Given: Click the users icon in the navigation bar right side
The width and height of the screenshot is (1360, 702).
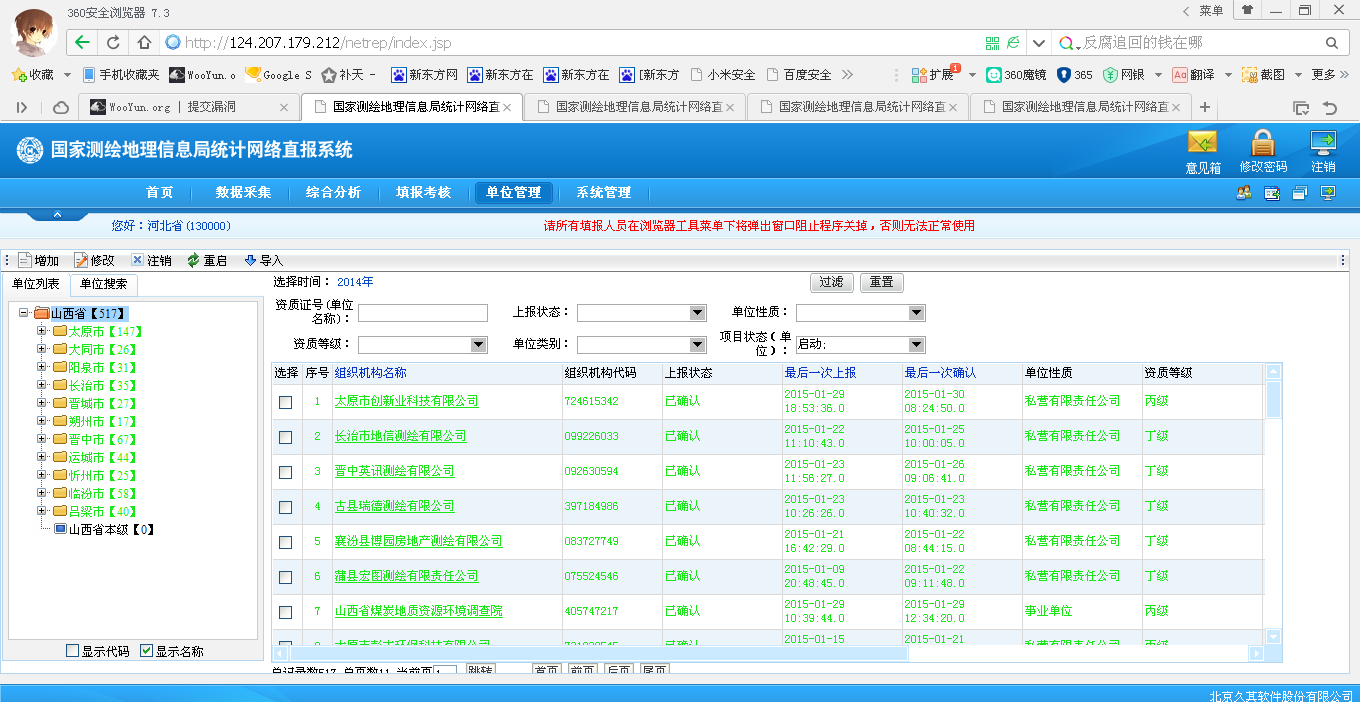Looking at the screenshot, I should coord(1244,193).
